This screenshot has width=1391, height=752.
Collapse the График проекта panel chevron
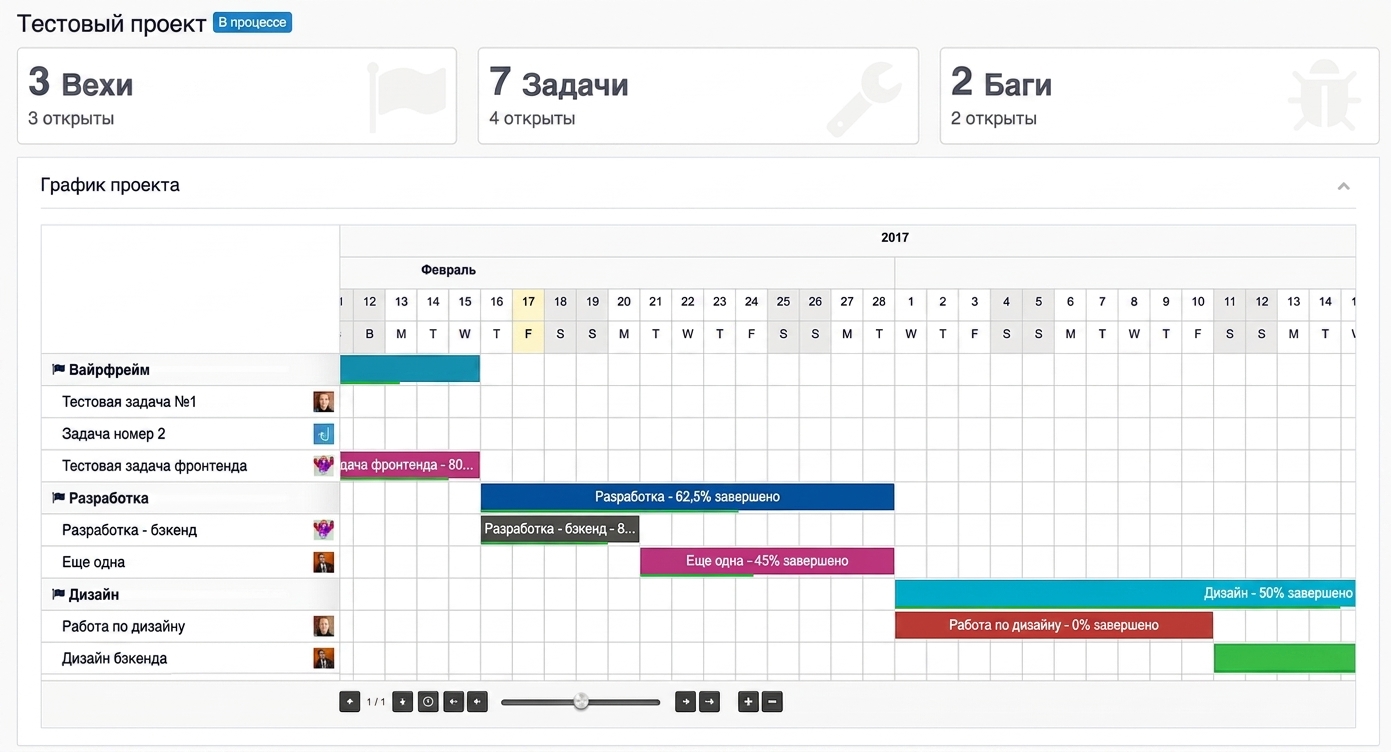pos(1344,186)
